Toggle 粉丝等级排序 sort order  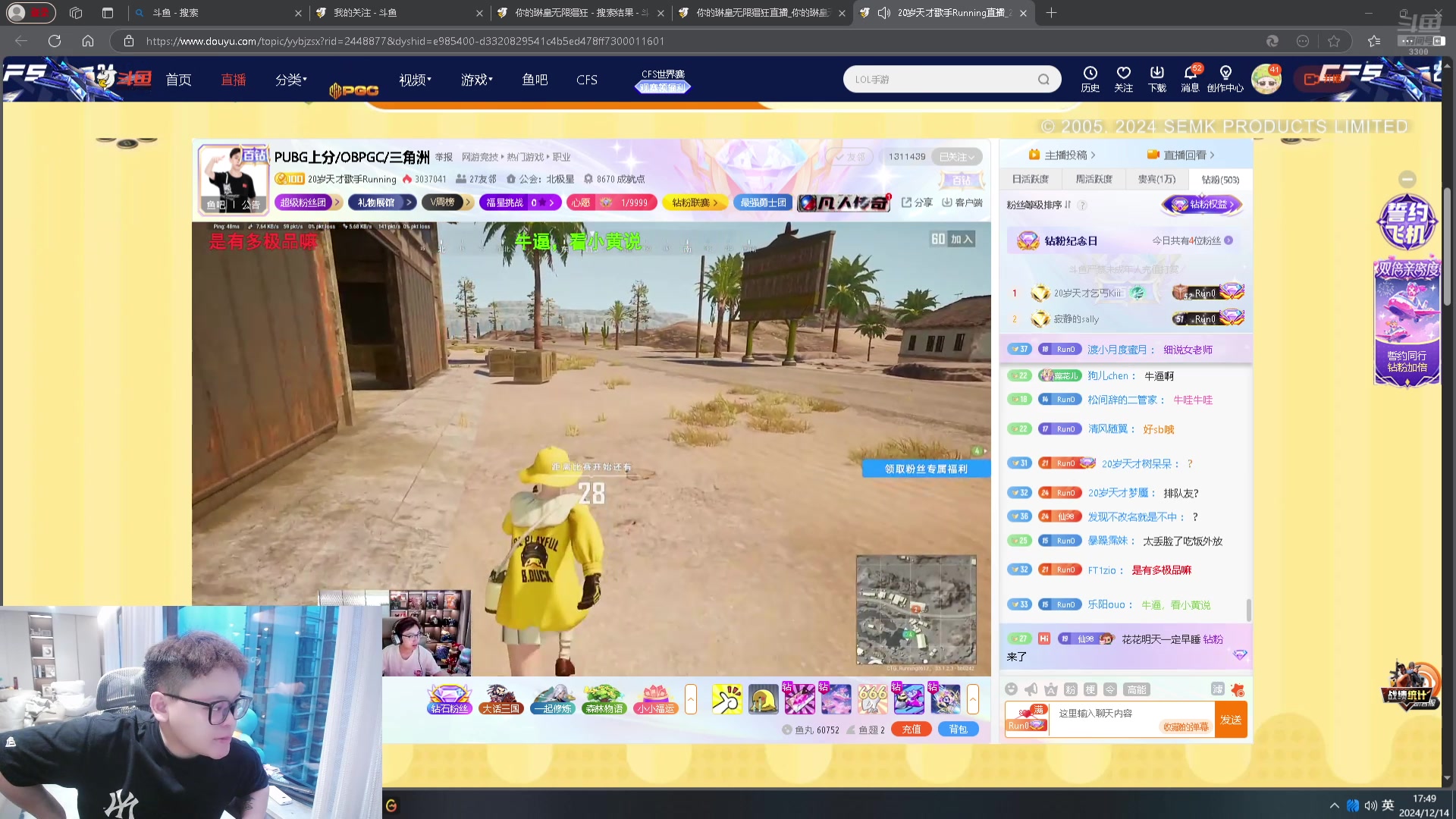tap(1039, 205)
